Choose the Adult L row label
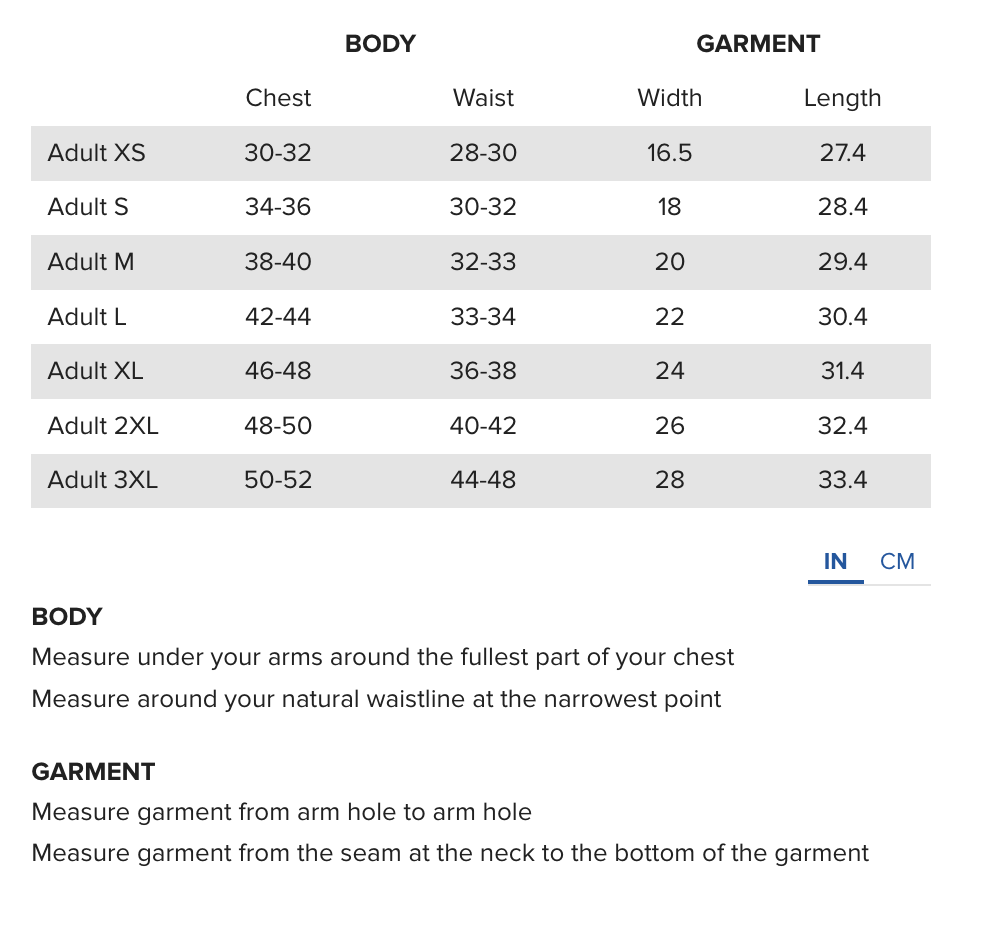 pyautogui.click(x=87, y=317)
